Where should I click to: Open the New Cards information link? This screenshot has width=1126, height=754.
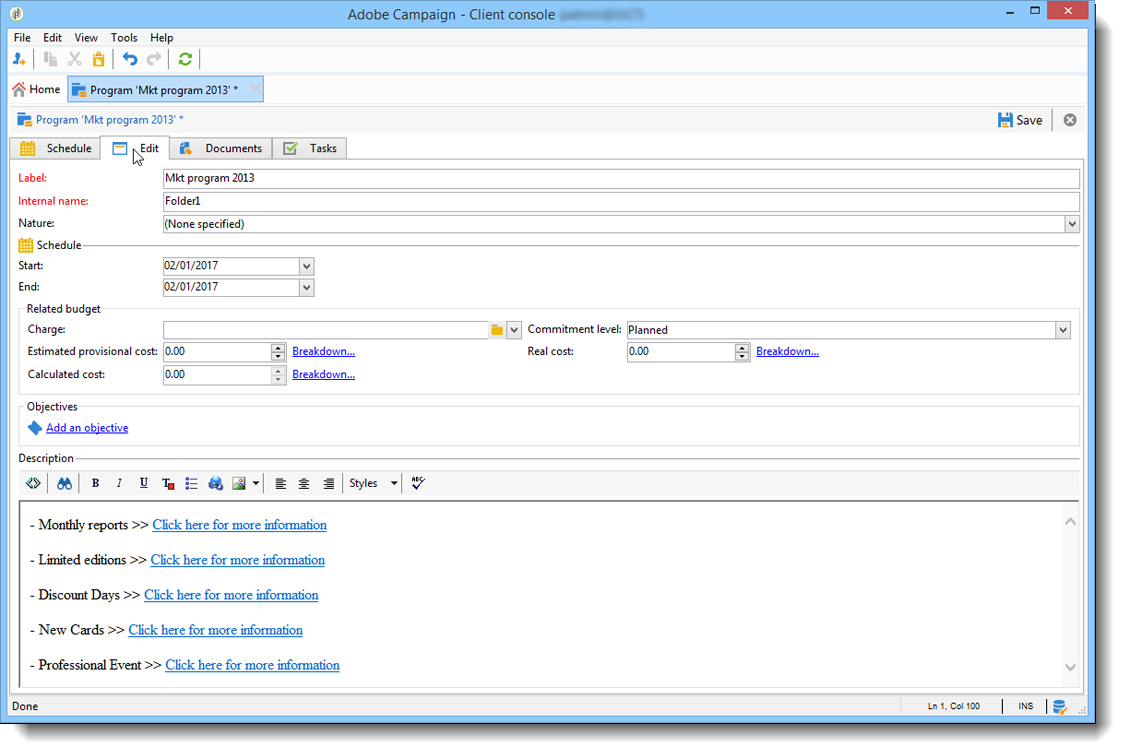[x=215, y=630]
